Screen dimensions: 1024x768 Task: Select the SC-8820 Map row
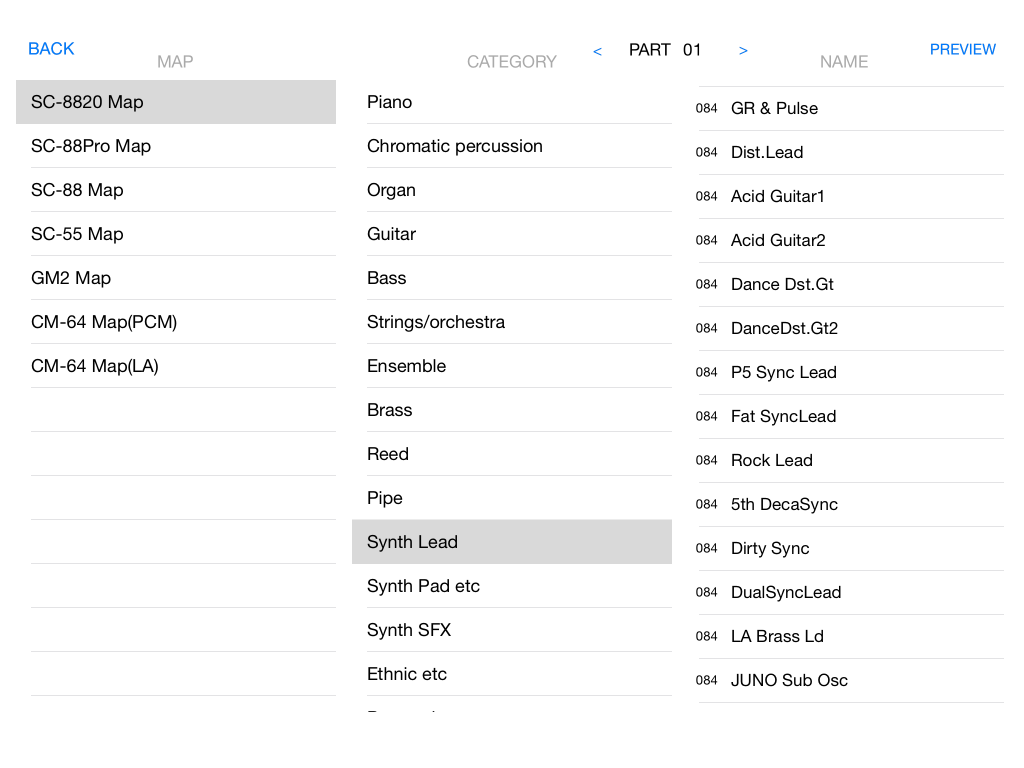(176, 102)
